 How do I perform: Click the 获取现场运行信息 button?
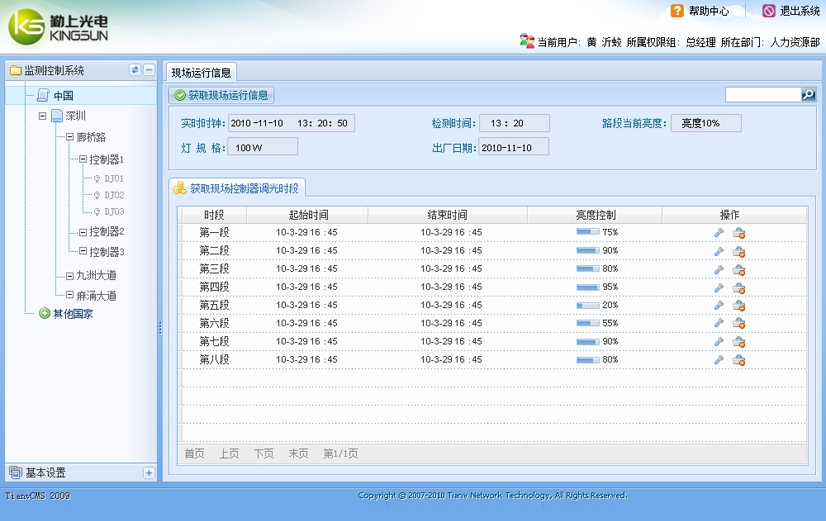pyautogui.click(x=221, y=95)
